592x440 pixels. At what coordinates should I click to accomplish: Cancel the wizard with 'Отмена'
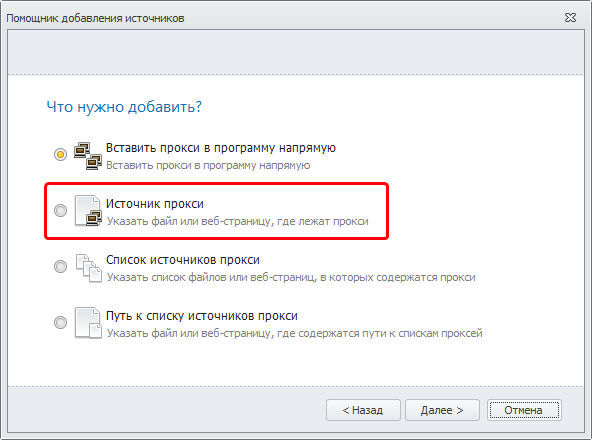click(x=524, y=410)
